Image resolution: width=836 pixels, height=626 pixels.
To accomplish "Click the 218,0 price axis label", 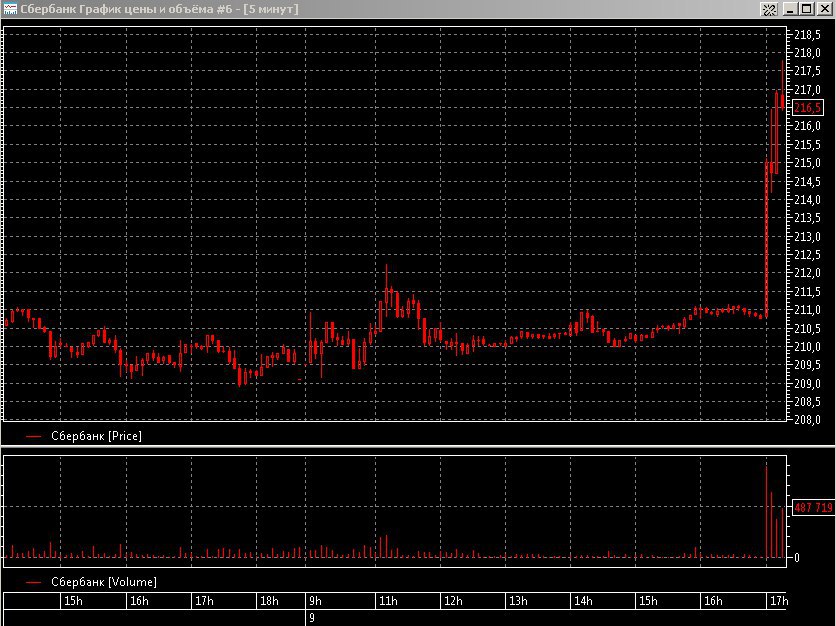I will [807, 53].
